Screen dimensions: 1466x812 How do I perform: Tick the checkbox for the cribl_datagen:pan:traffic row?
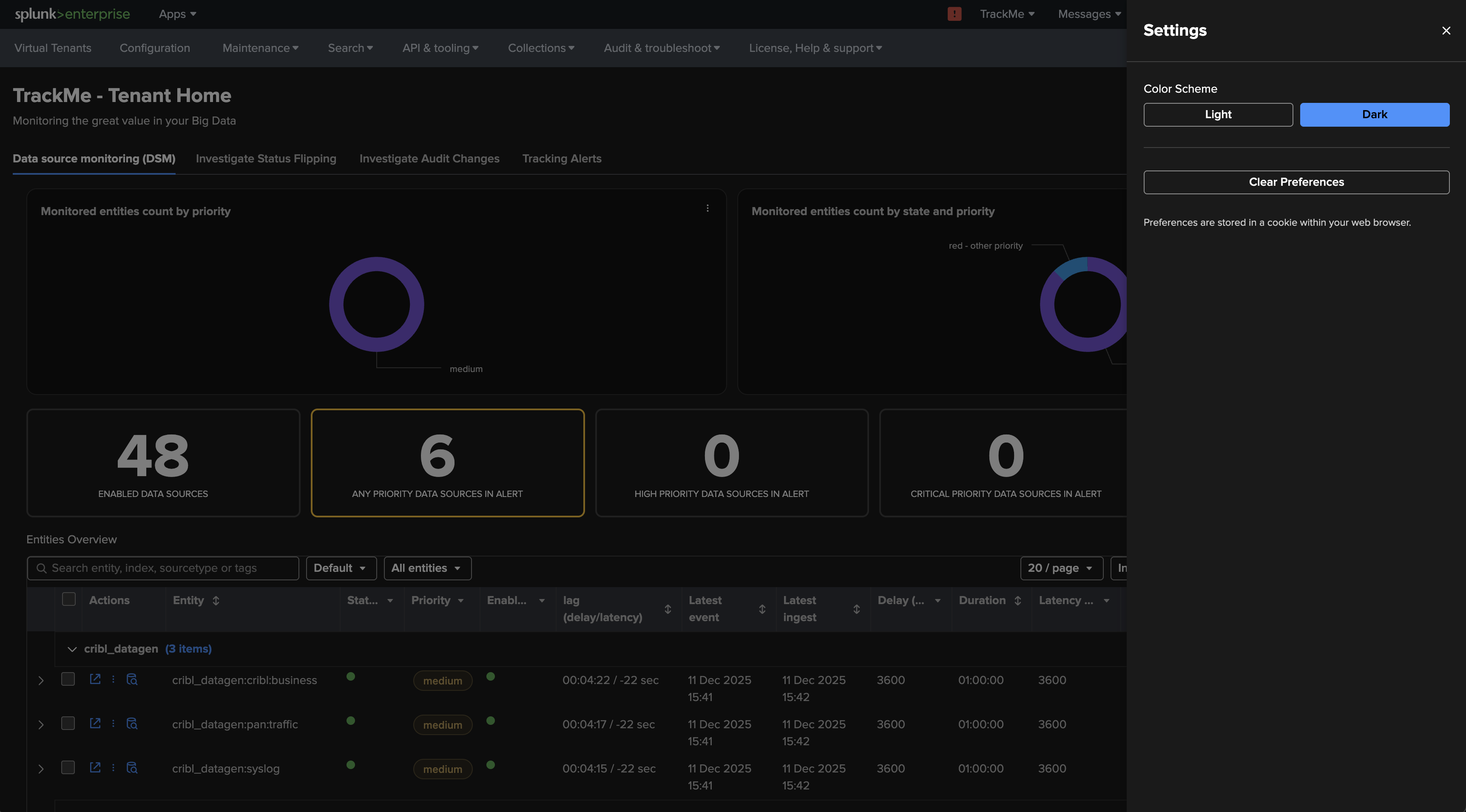tap(68, 723)
